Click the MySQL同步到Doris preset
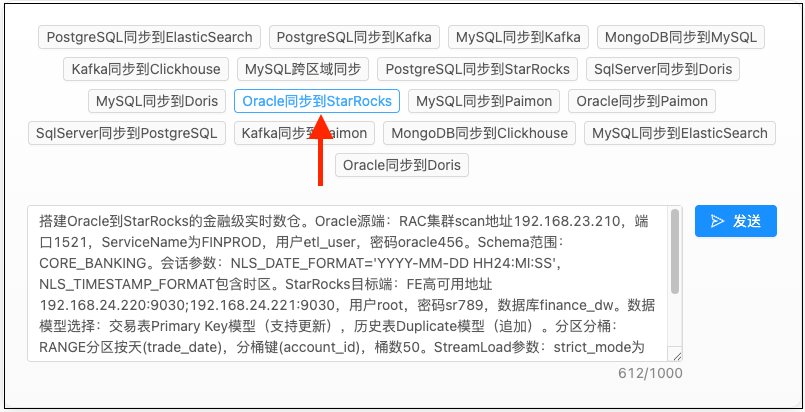Image resolution: width=805 pixels, height=412 pixels. tap(155, 101)
